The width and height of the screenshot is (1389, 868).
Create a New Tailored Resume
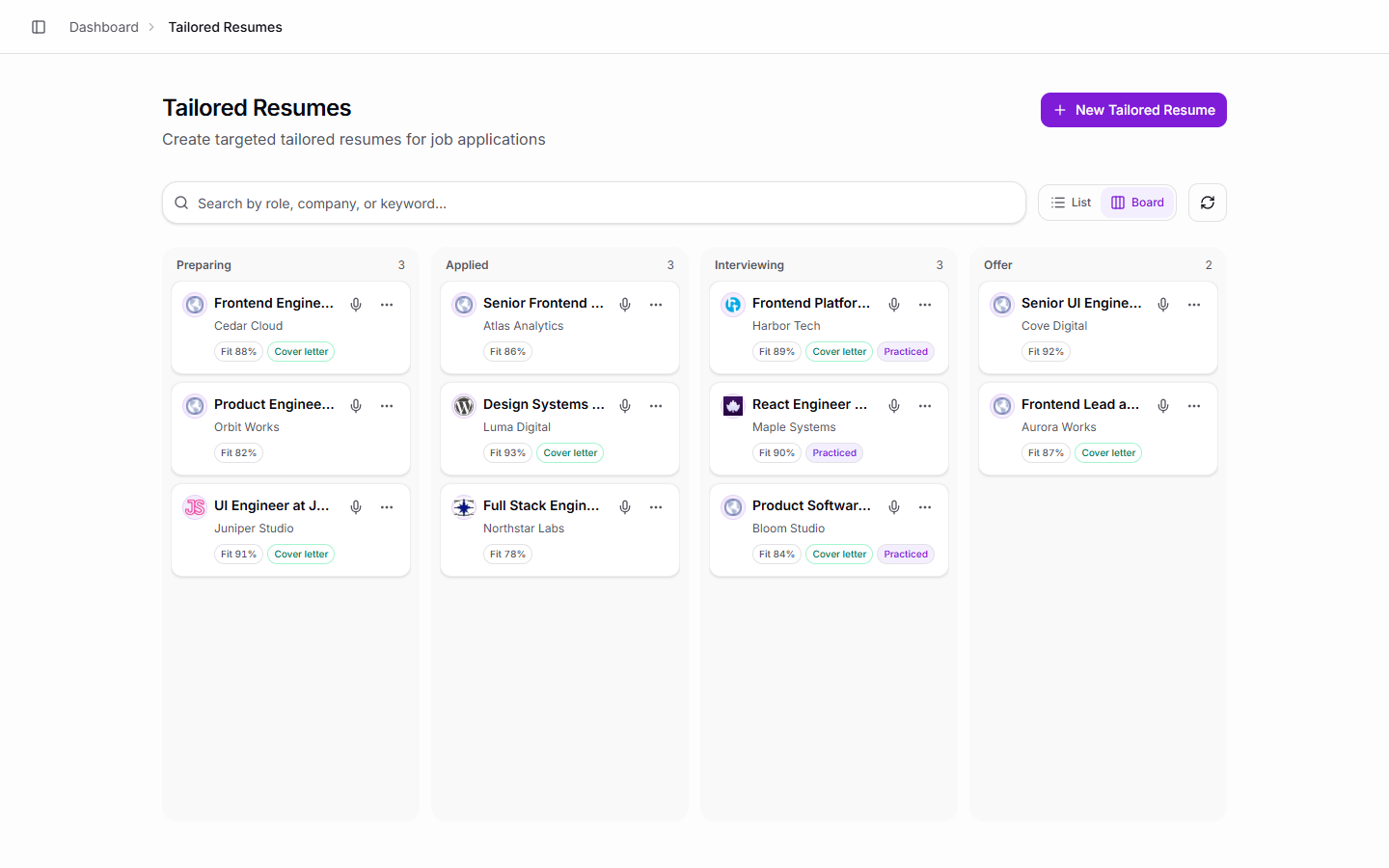[1133, 110]
